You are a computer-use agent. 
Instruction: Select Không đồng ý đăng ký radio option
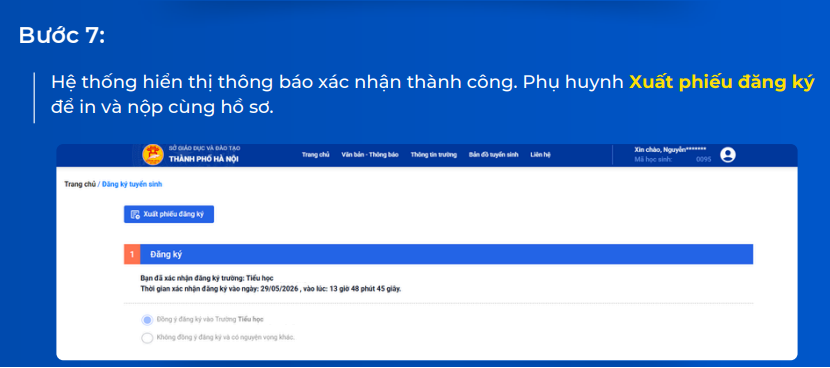[147, 338]
